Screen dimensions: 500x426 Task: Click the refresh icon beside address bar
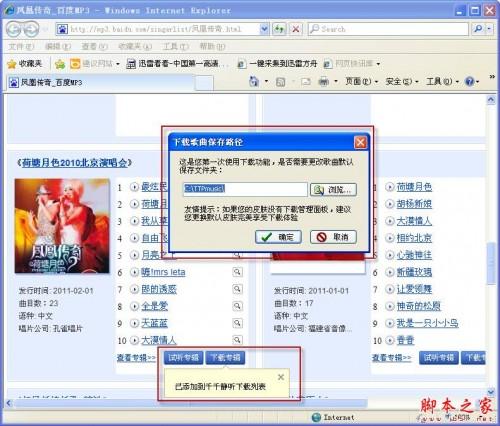(x=279, y=29)
